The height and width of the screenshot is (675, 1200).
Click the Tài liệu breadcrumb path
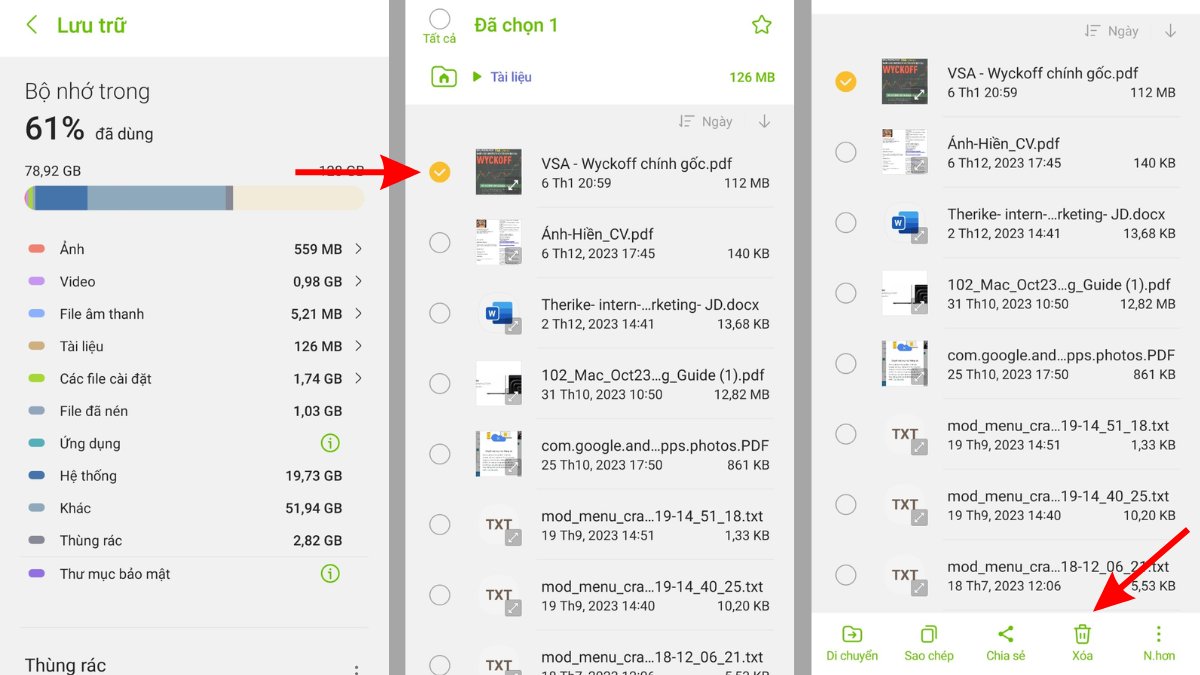pyautogui.click(x=510, y=77)
